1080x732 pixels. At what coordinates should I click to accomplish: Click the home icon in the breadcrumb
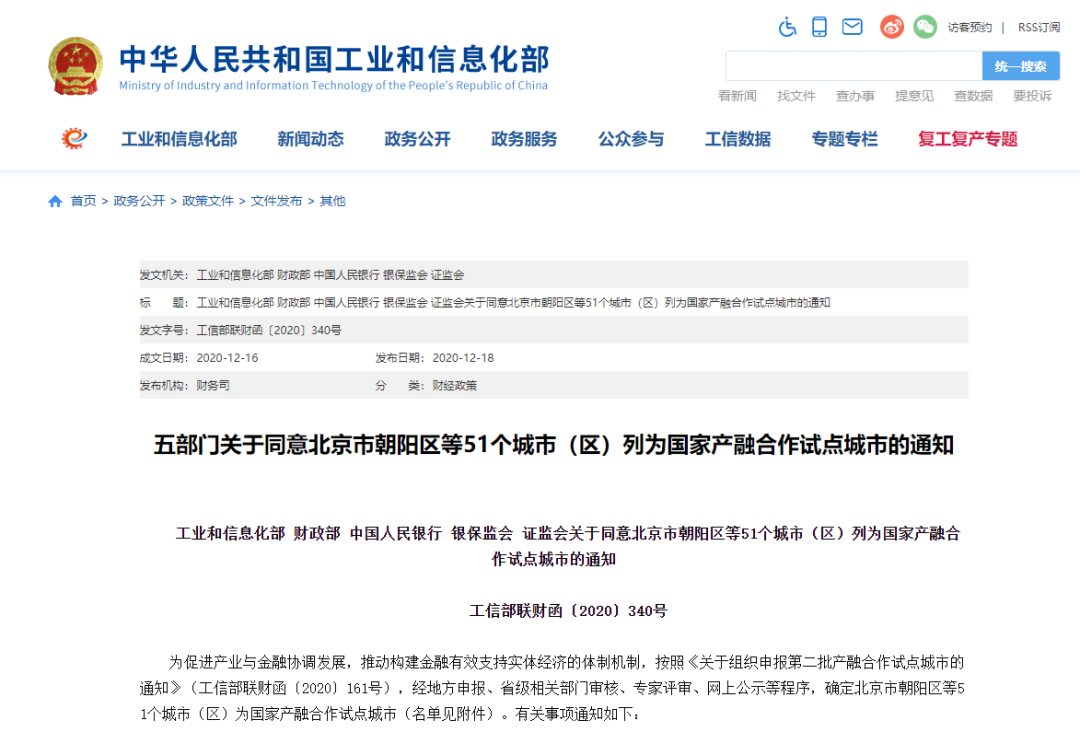point(55,200)
